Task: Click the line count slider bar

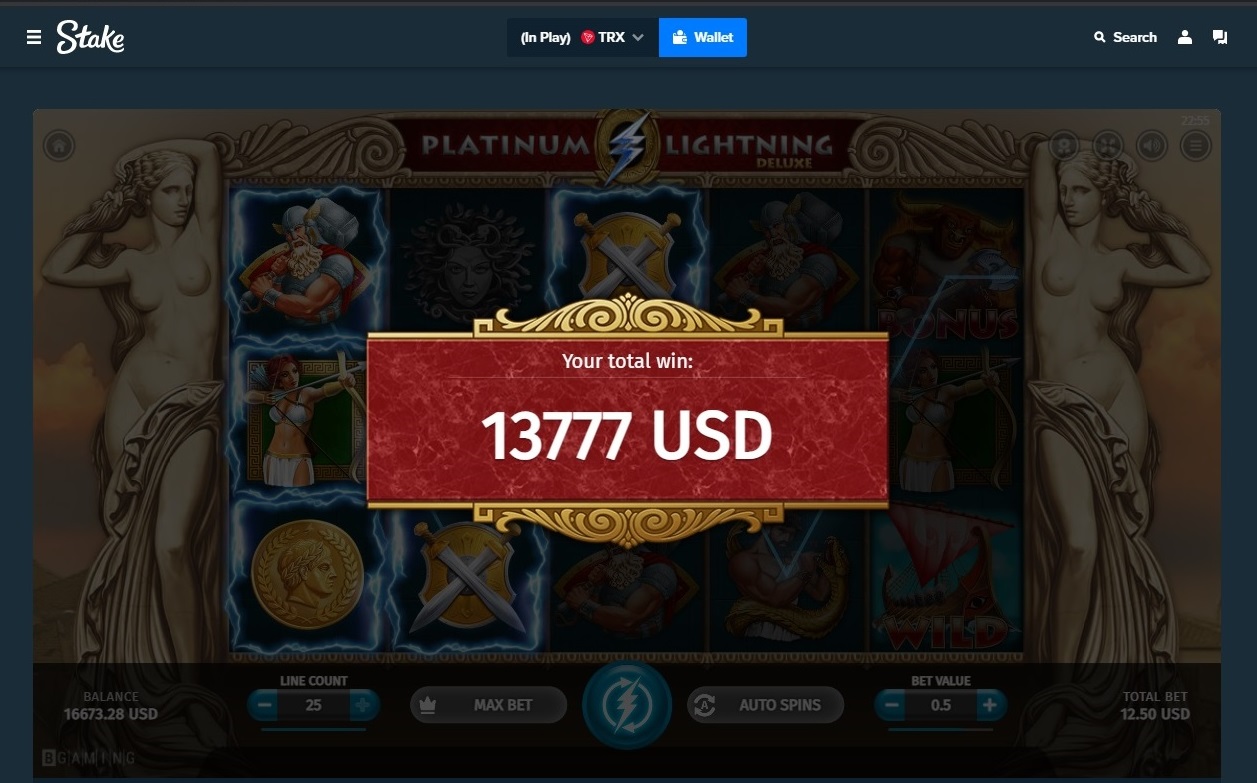Action: click(313, 730)
